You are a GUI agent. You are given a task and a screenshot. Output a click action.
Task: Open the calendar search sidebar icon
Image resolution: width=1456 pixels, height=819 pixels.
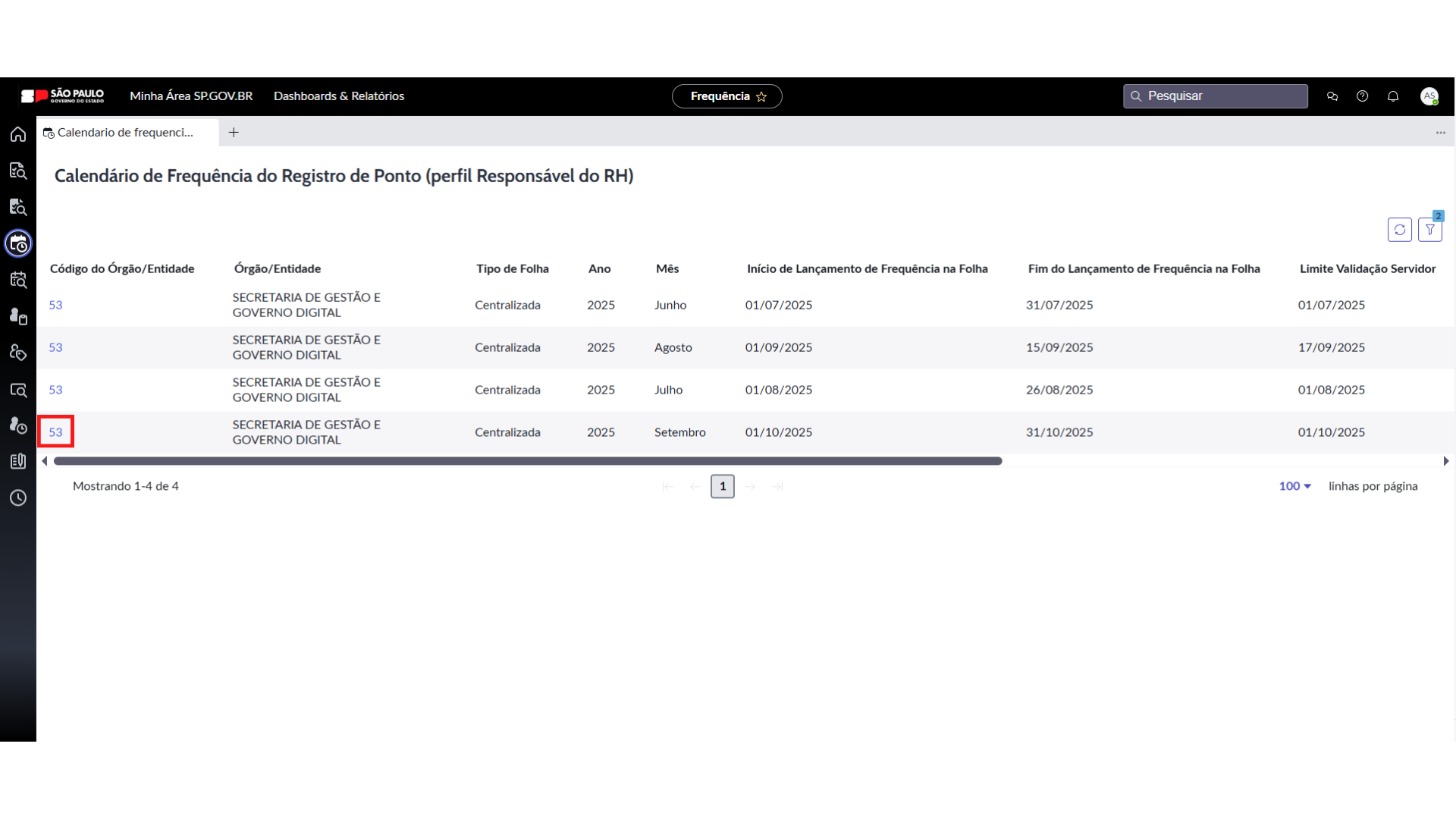18,280
